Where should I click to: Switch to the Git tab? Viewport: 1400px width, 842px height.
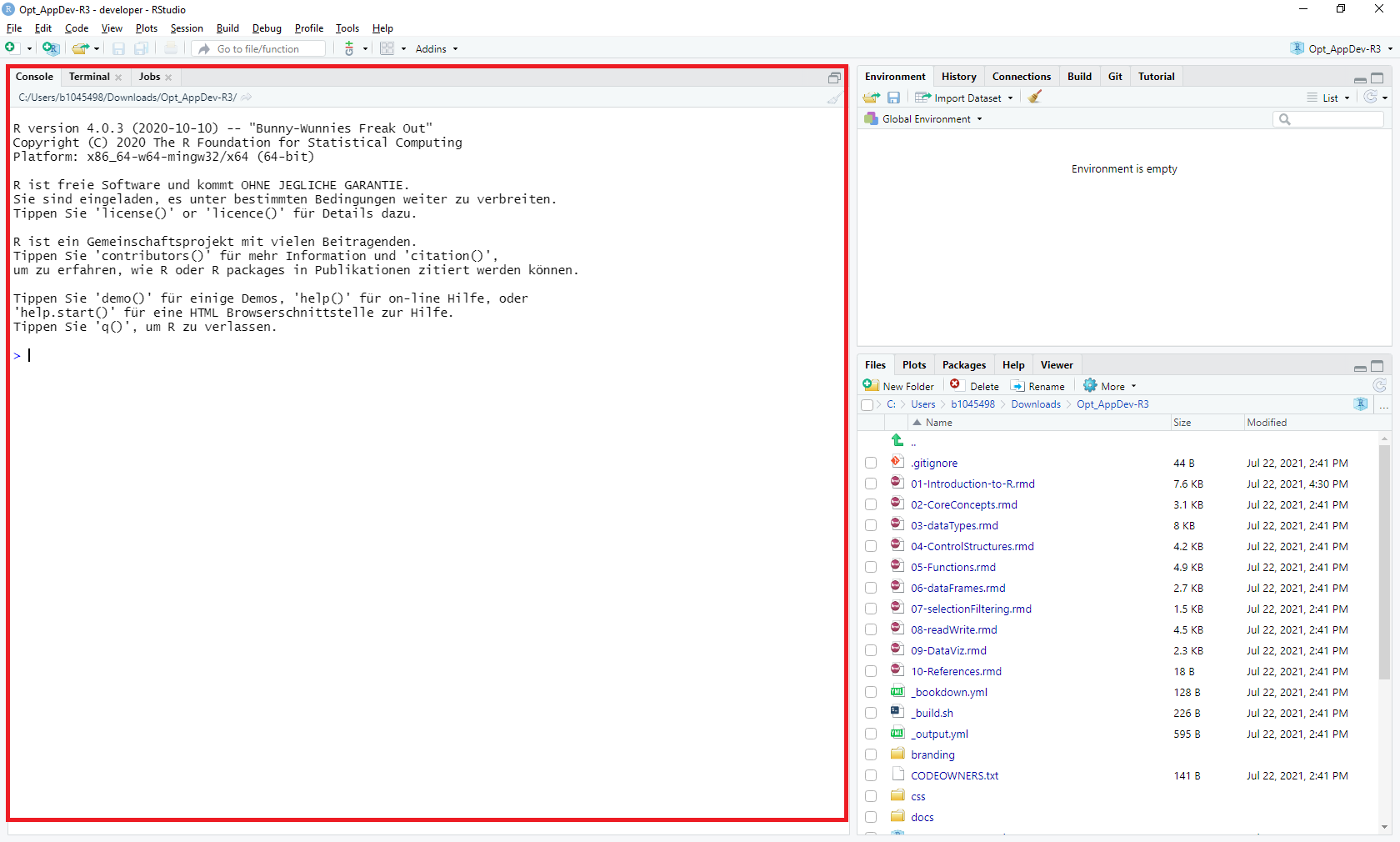click(x=1115, y=77)
